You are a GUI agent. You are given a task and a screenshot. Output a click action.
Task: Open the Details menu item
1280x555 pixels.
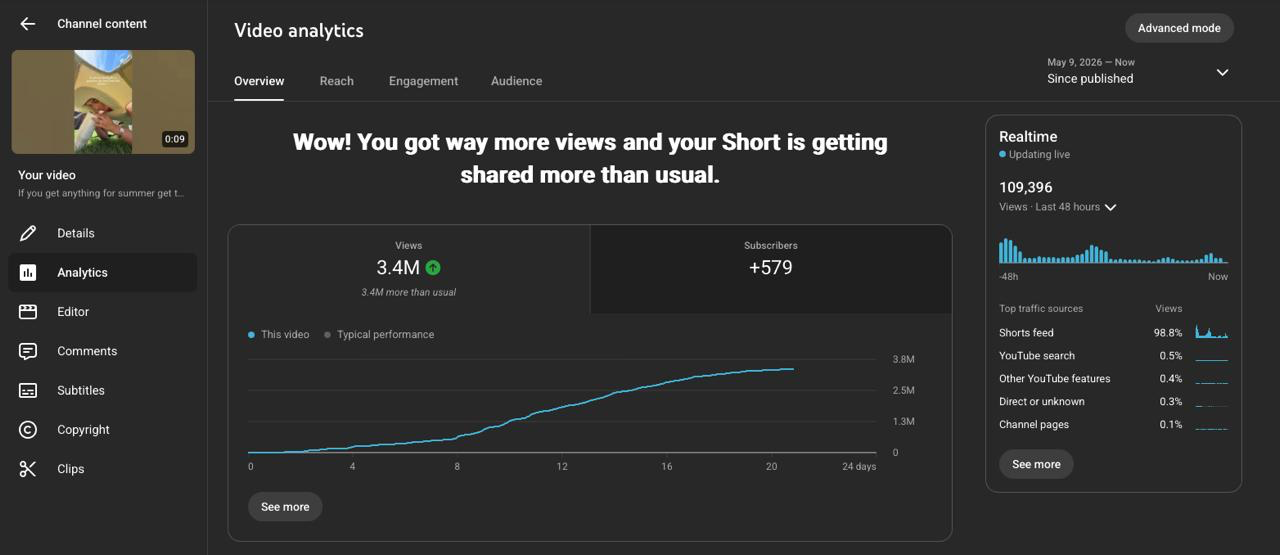(102, 233)
